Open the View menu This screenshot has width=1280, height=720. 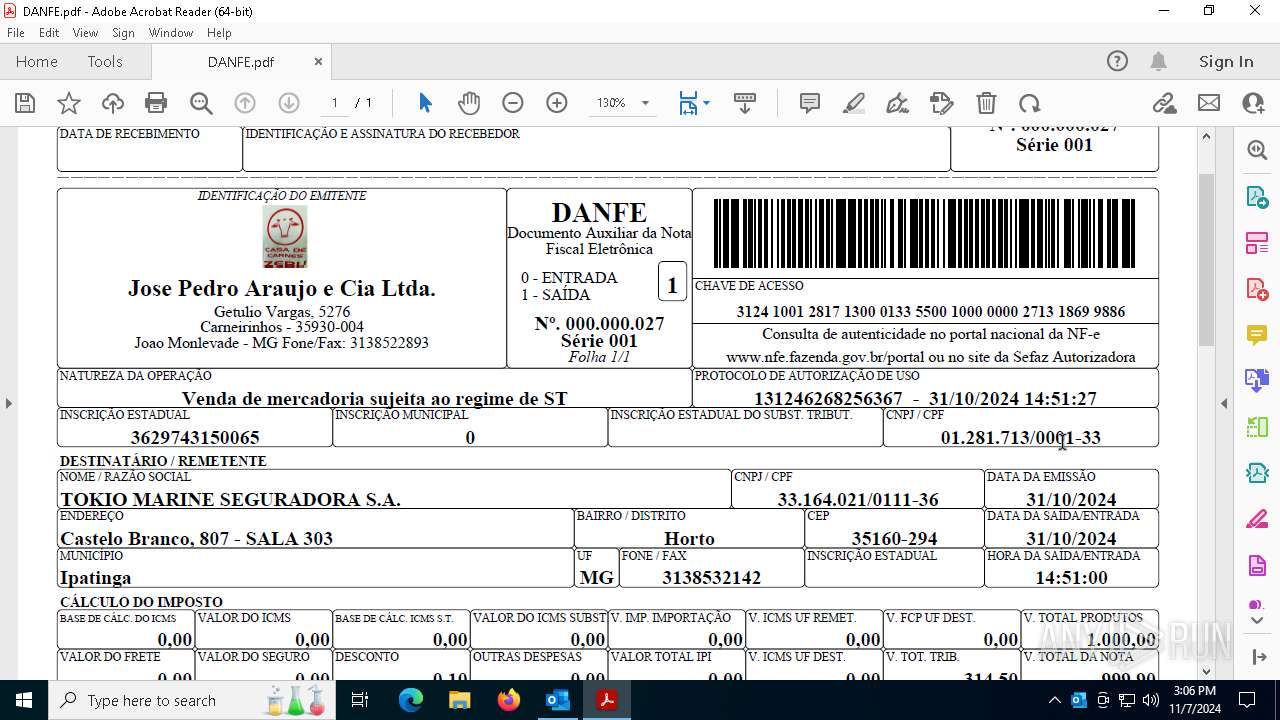(85, 33)
